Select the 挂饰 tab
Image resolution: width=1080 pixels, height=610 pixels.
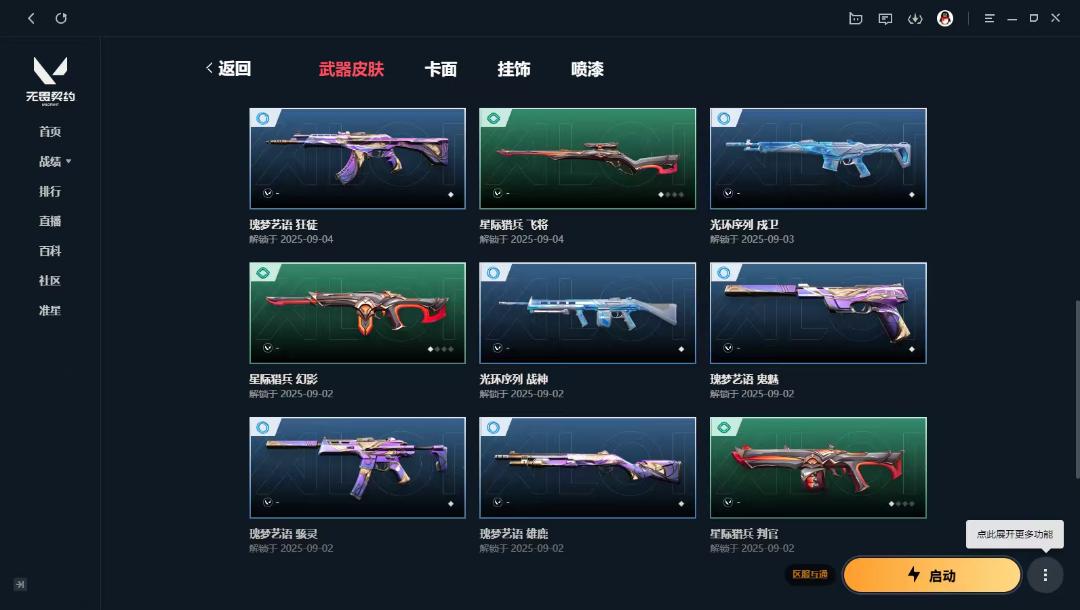[514, 69]
